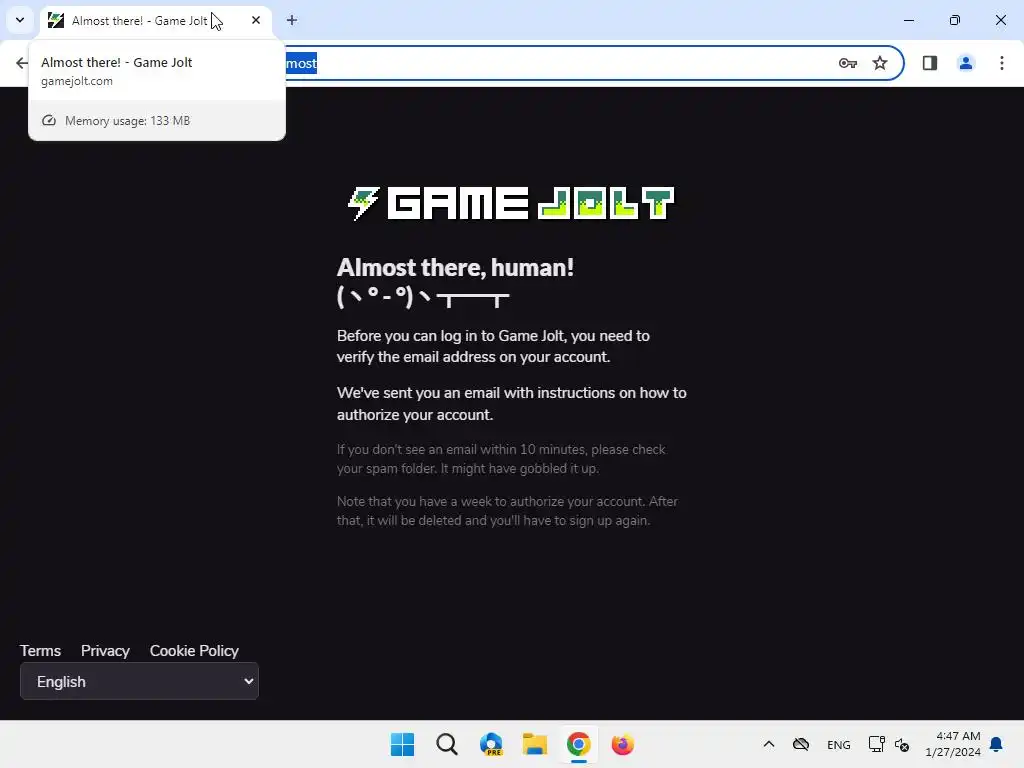Bookmark this page with the star
1024x768 pixels.
point(880,63)
